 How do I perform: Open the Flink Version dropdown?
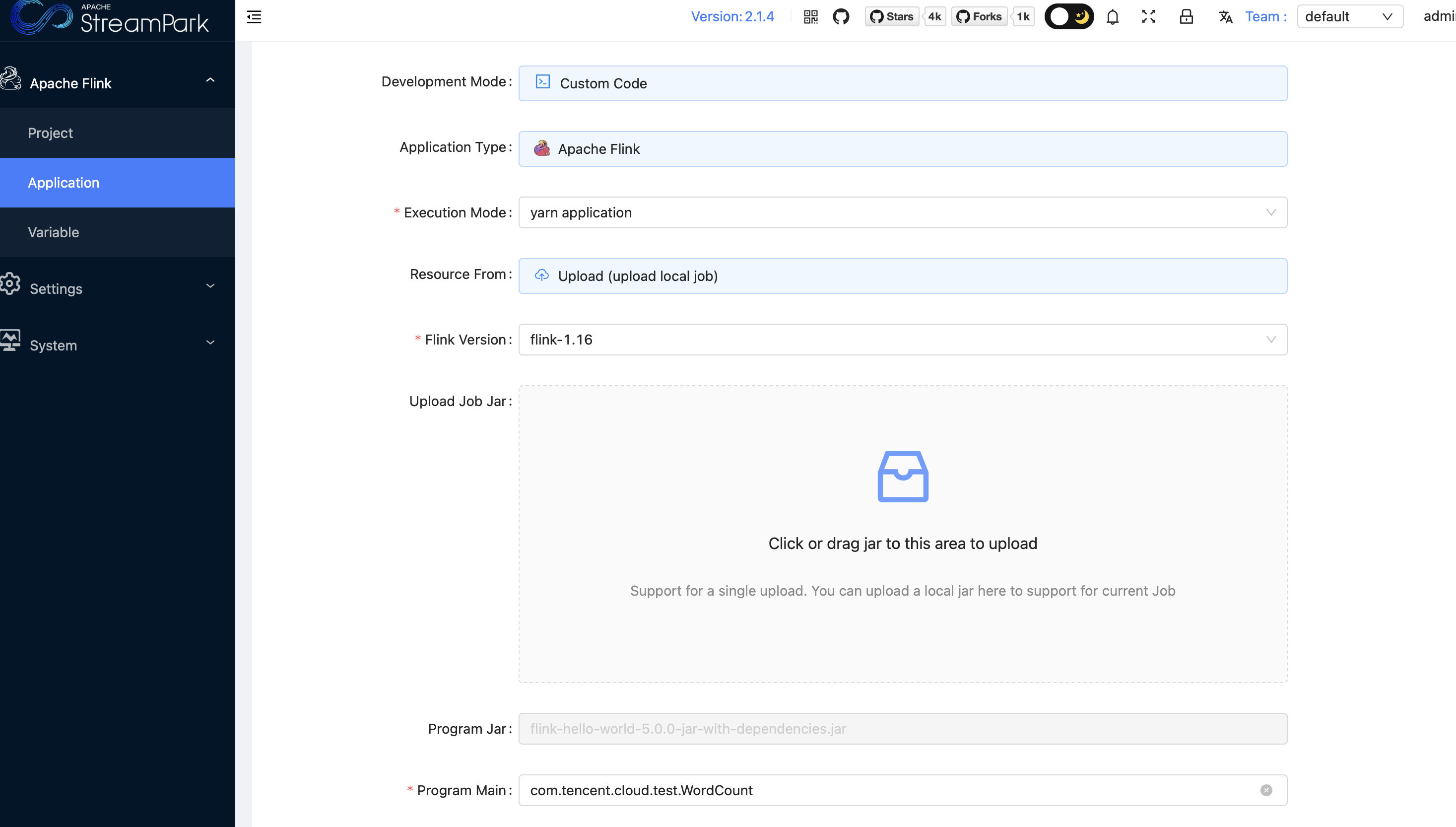point(903,340)
